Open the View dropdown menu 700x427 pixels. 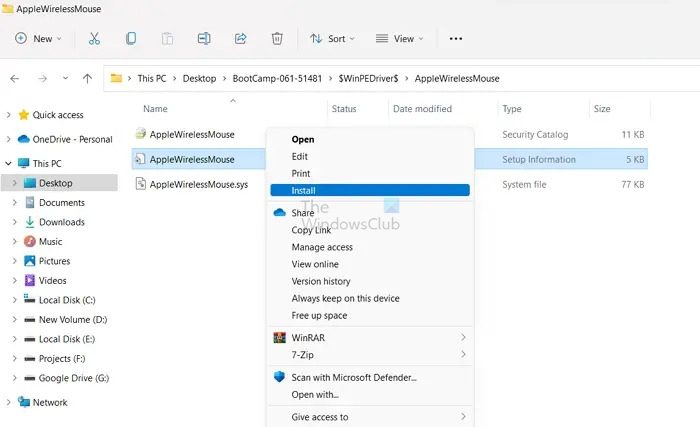coord(399,39)
